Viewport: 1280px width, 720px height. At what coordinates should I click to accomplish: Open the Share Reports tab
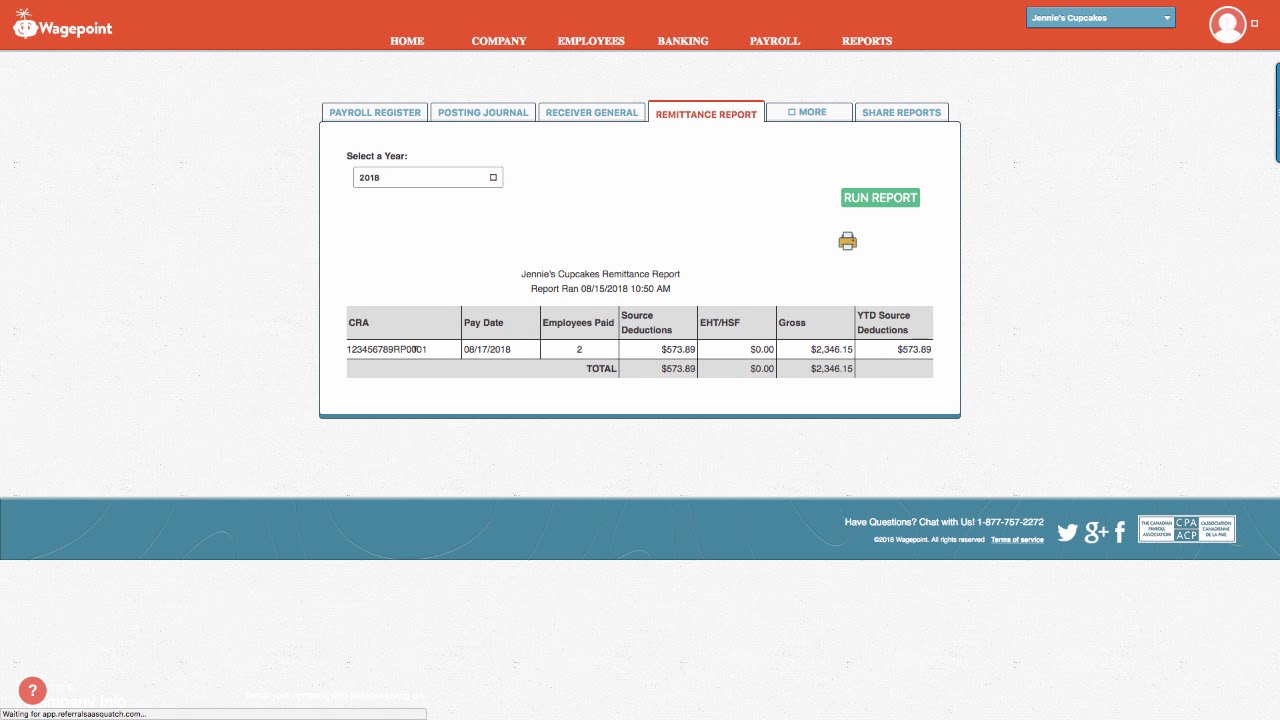point(902,112)
